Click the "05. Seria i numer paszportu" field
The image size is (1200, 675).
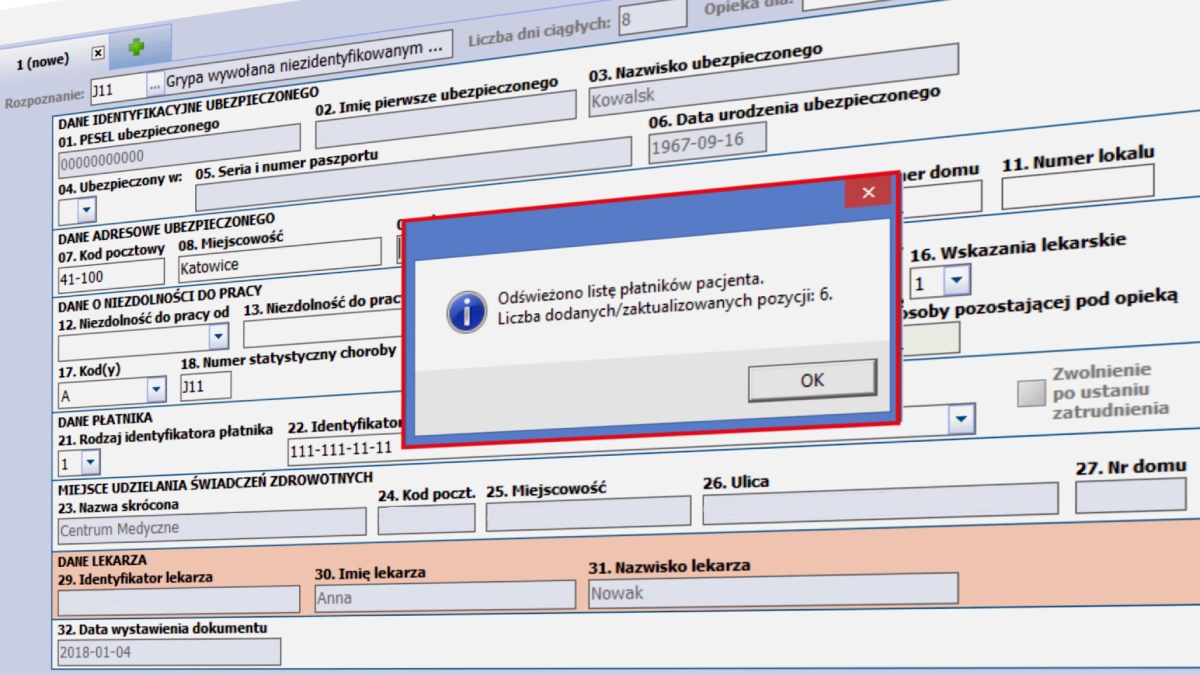click(413, 174)
